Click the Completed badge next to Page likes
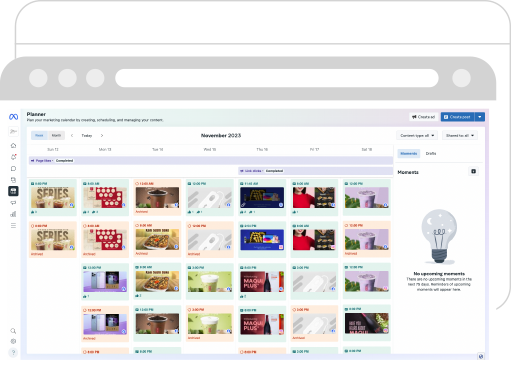The height and width of the screenshot is (369, 511). (65, 161)
